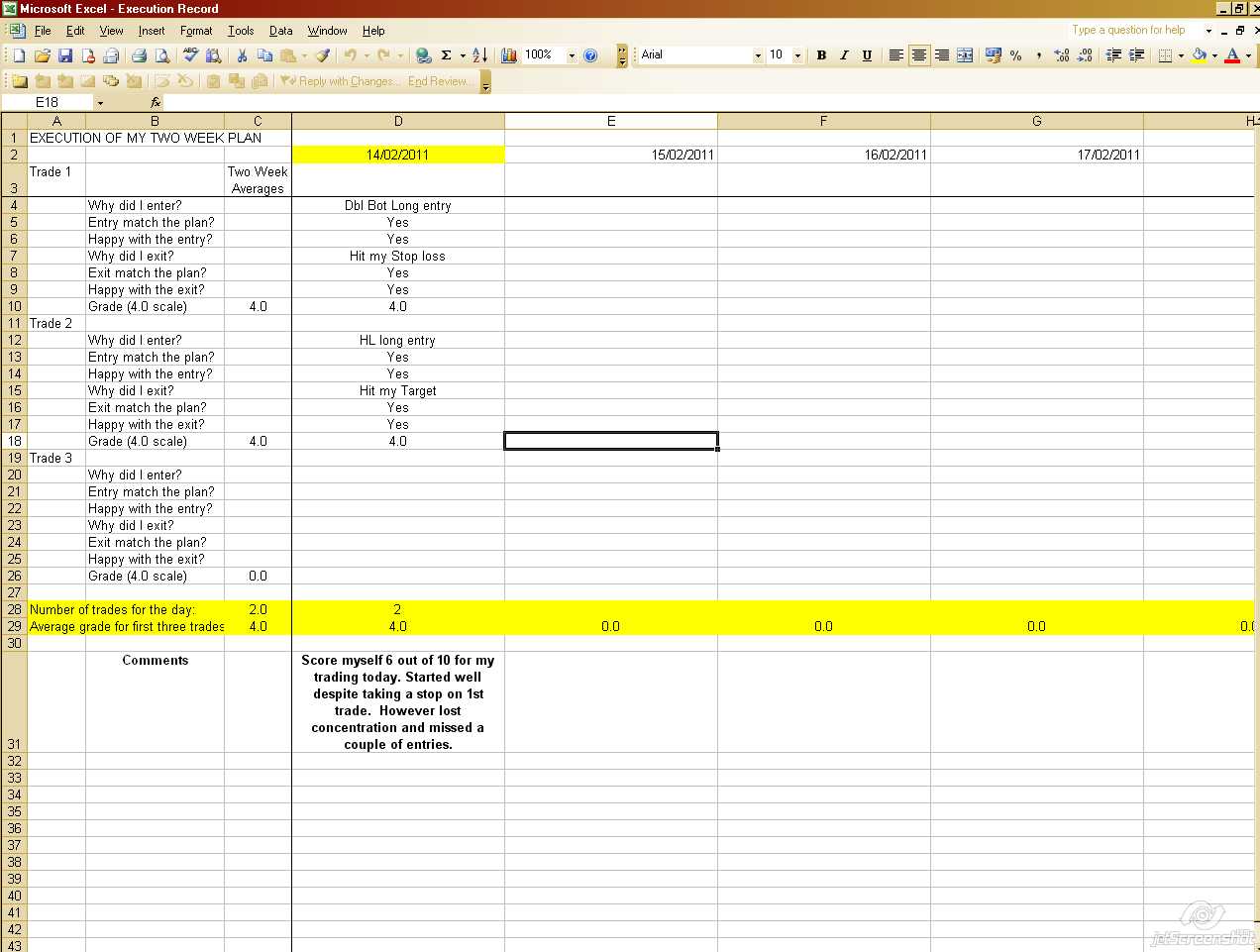Open the font size 10 dropdown
The image size is (1260, 952).
[797, 55]
